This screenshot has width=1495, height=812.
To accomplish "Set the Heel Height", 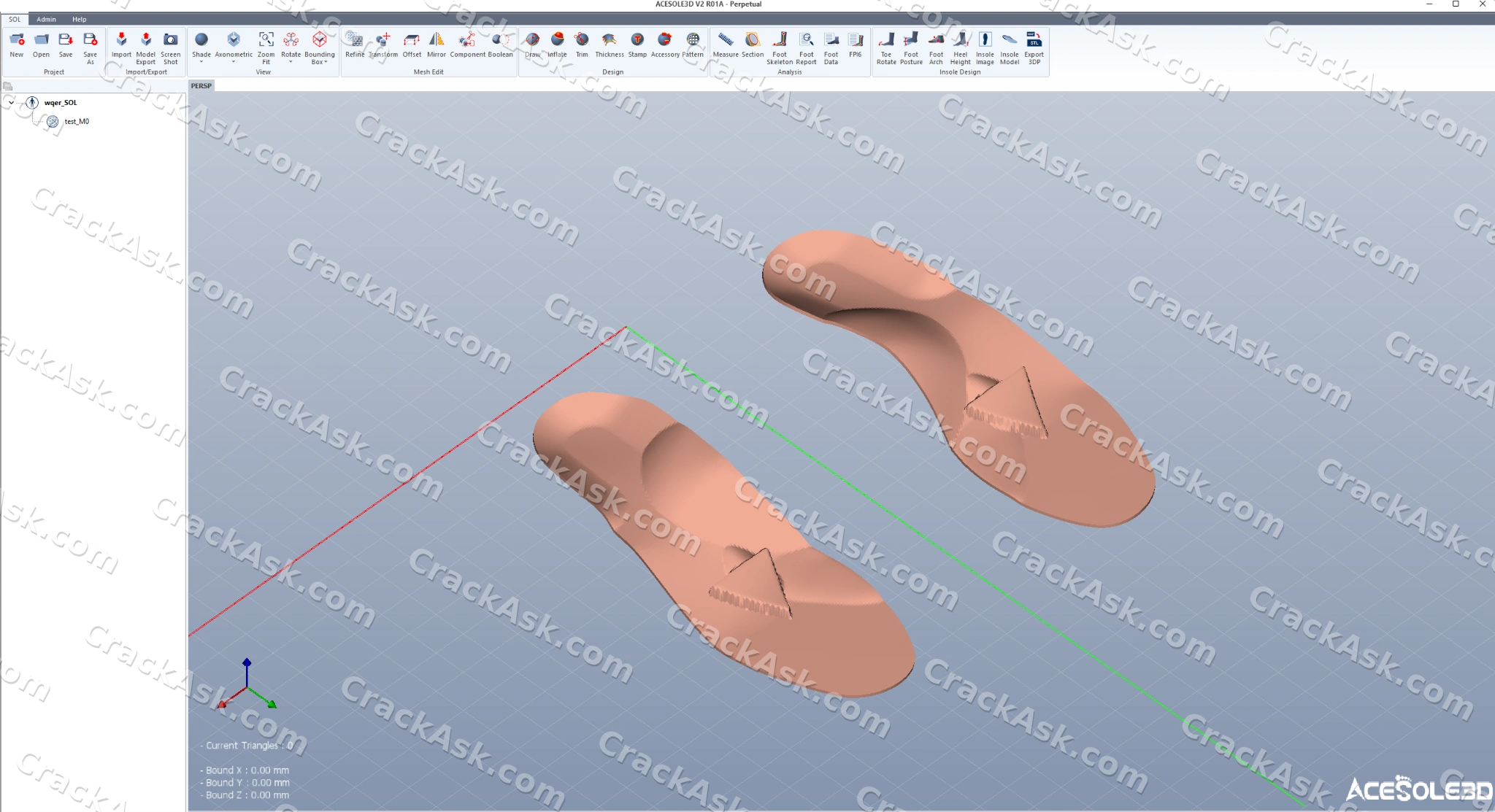I will [961, 48].
